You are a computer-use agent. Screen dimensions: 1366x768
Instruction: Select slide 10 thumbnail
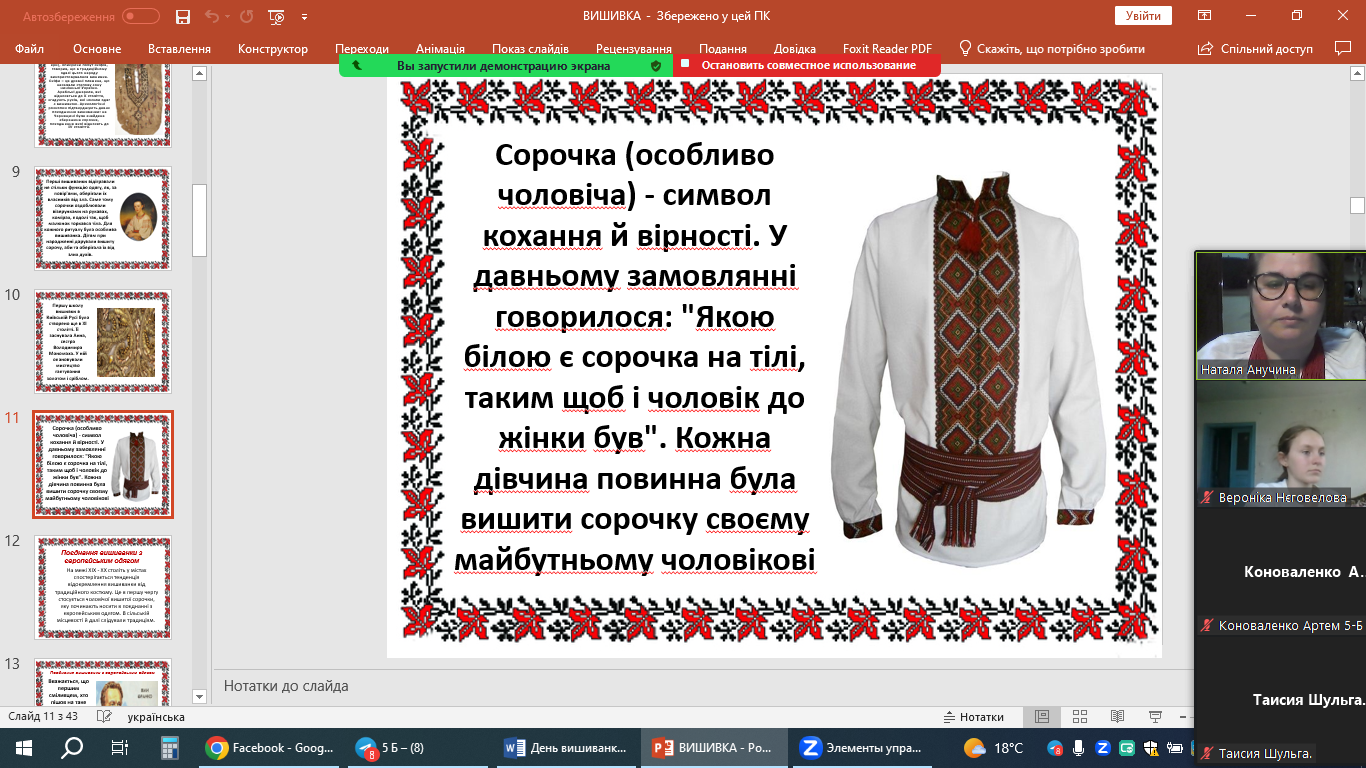click(x=103, y=341)
